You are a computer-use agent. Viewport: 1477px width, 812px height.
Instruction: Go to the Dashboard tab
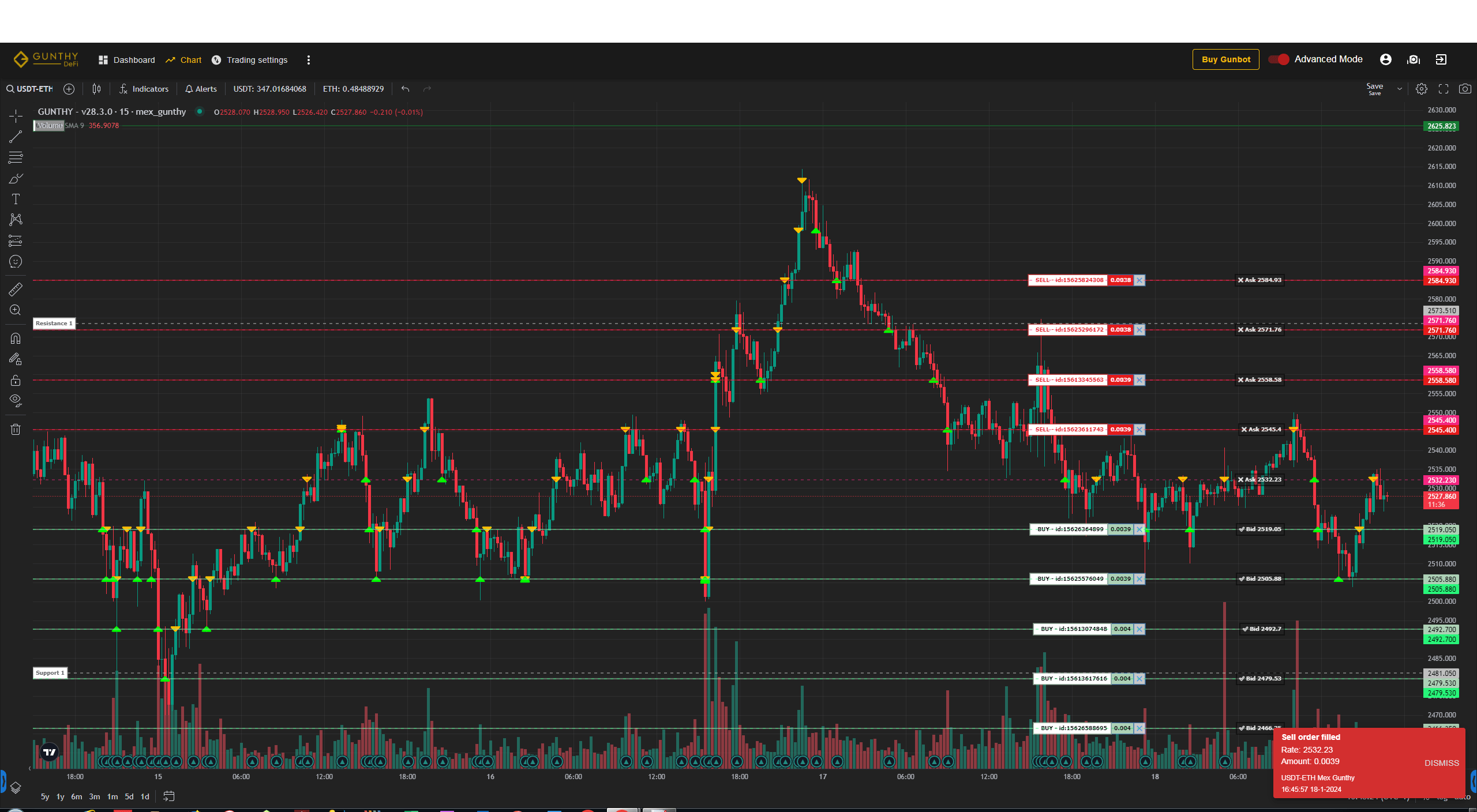[x=127, y=60]
